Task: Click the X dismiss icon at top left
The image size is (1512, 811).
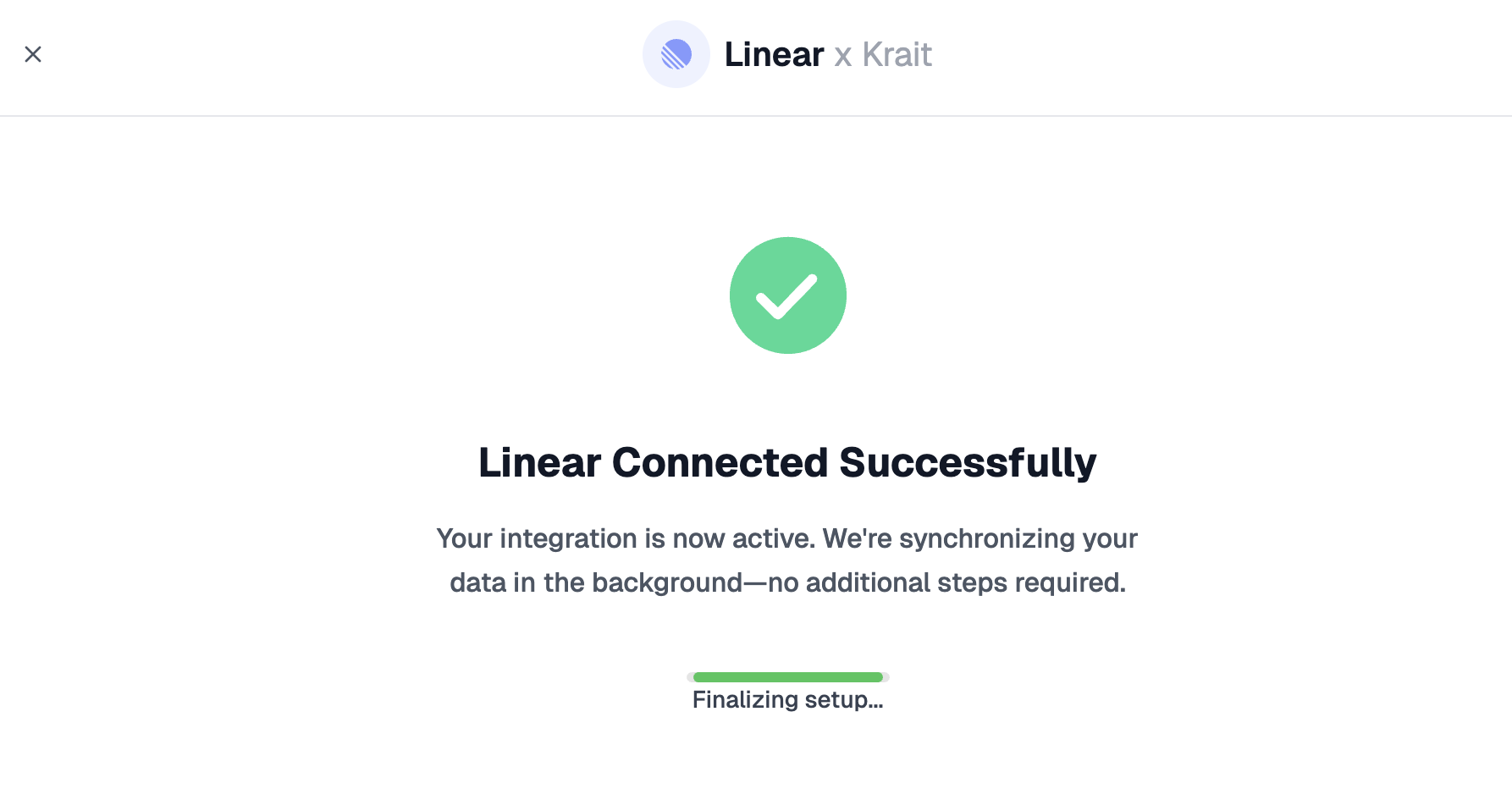Action: pos(33,54)
